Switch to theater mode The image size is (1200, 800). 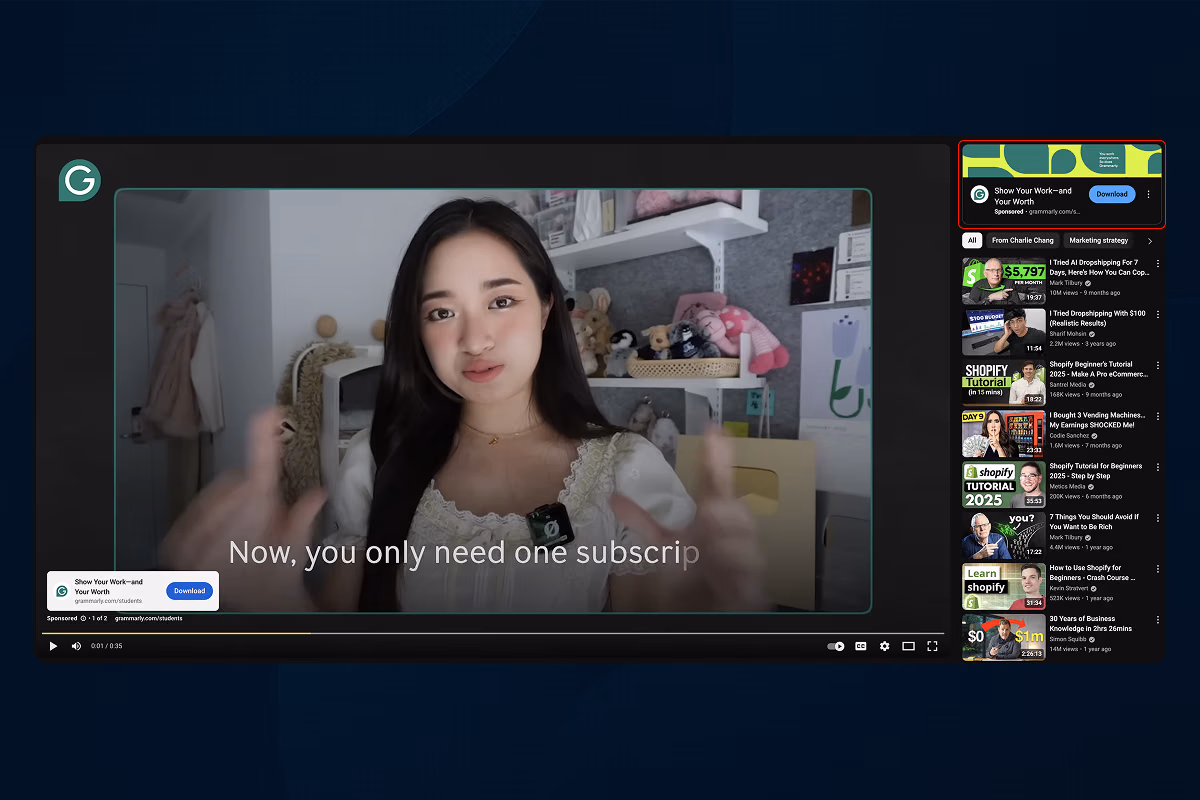908,646
